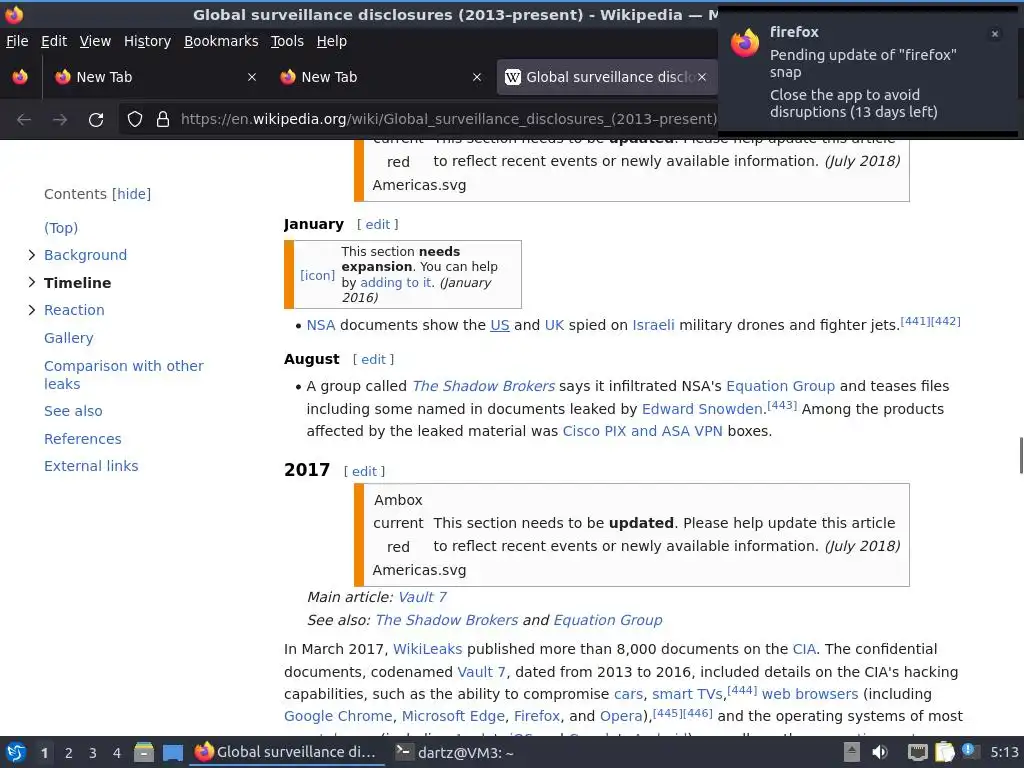This screenshot has width=1024, height=768.
Task: Switch to workspace 4
Action: (x=117, y=753)
